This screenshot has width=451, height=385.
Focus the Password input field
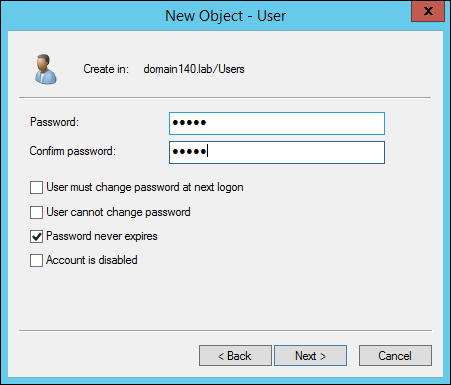tap(277, 123)
